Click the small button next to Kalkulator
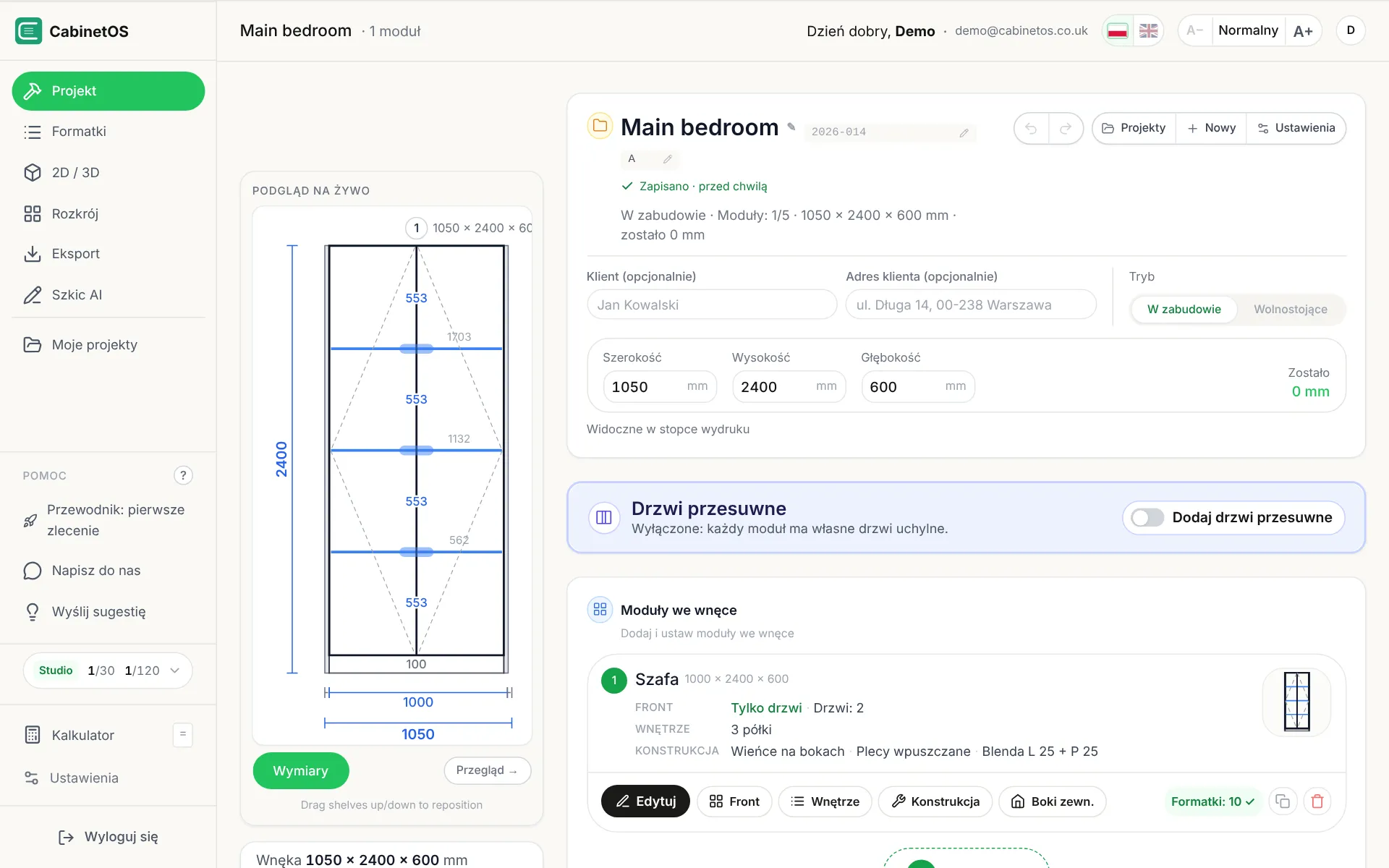The image size is (1389, 868). tap(183, 735)
